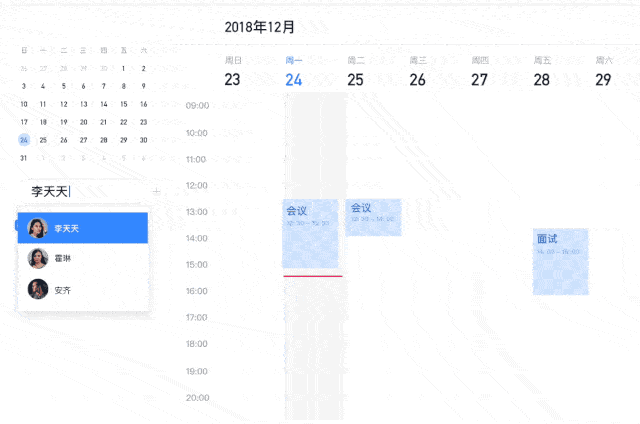Click the plus icon beside the search field
This screenshot has width=640, height=424.
pos(156,191)
